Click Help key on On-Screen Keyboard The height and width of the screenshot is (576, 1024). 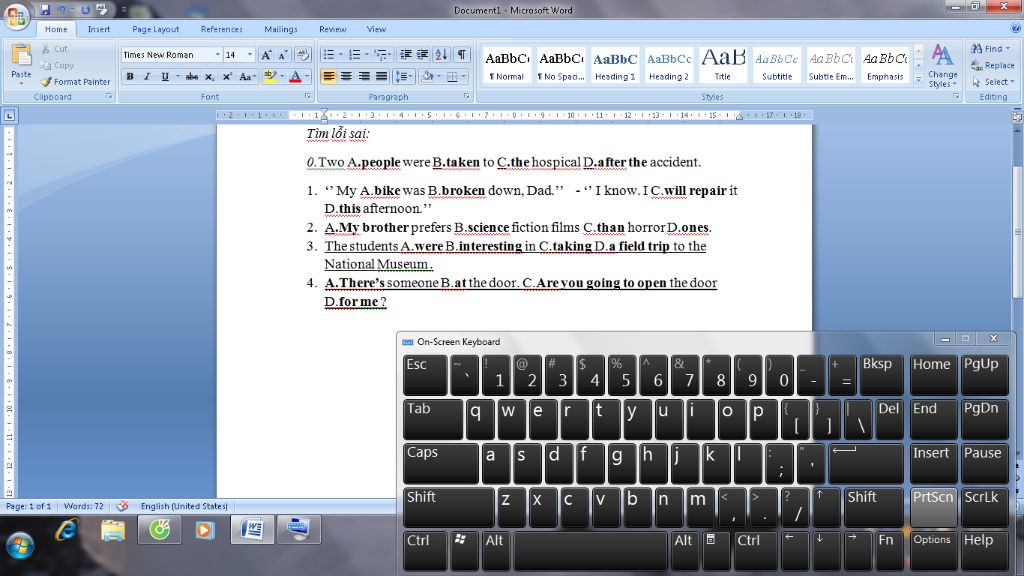[x=984, y=550]
